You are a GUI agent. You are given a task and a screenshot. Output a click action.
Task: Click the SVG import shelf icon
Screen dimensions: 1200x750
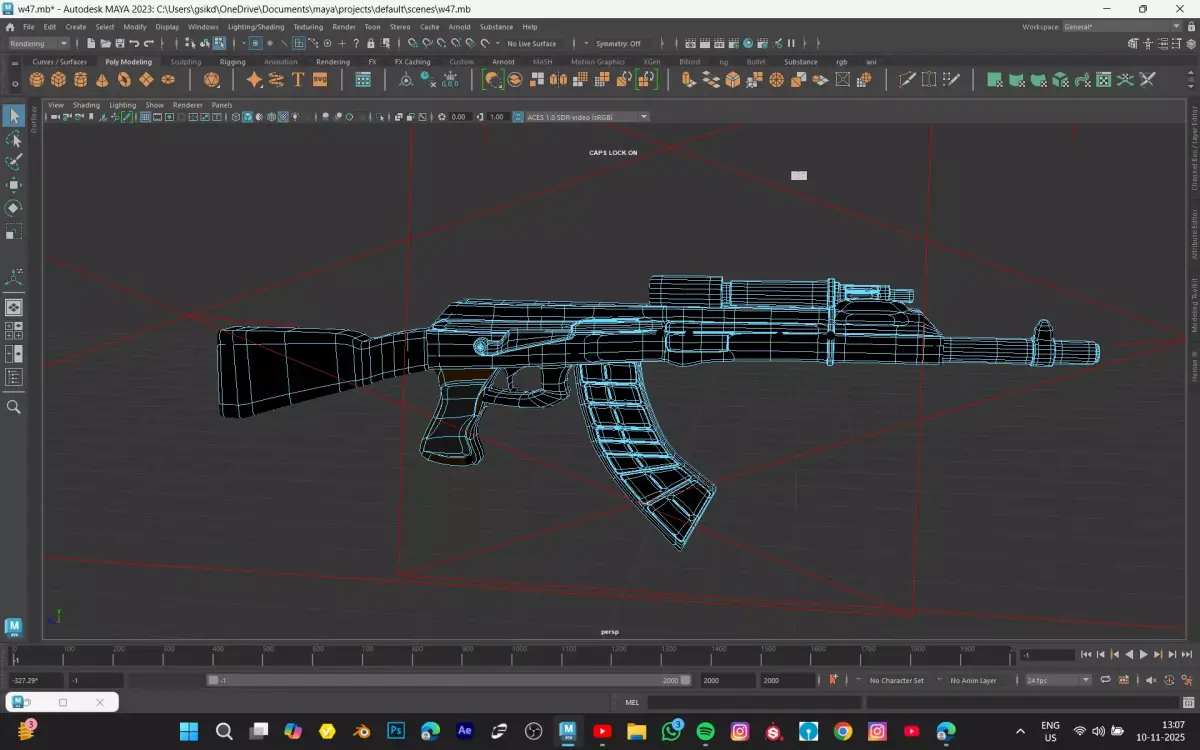pos(319,80)
